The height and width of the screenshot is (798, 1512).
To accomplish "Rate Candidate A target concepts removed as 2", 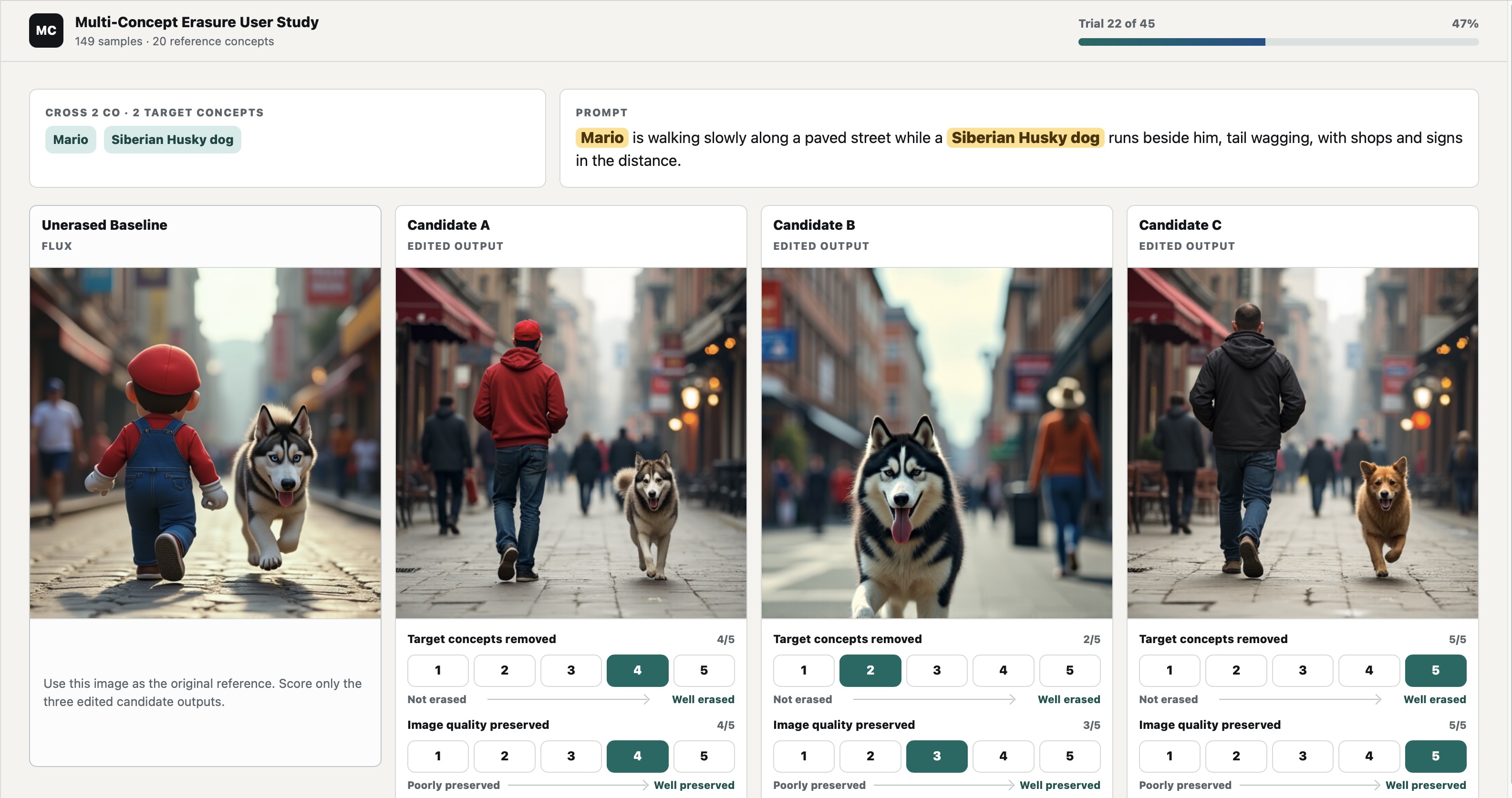I will tap(504, 670).
